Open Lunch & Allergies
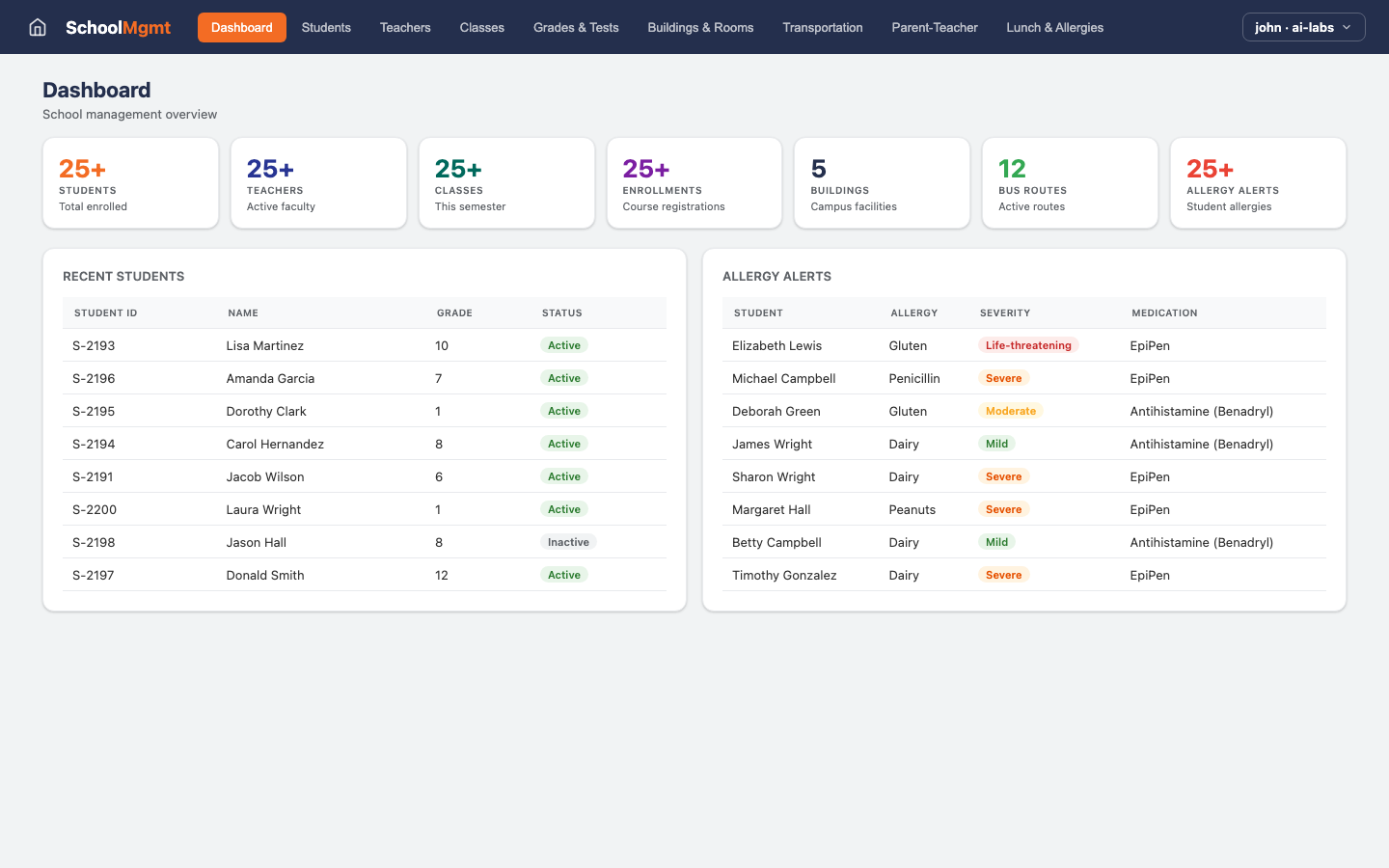This screenshot has width=1389, height=868. coord(1054,27)
